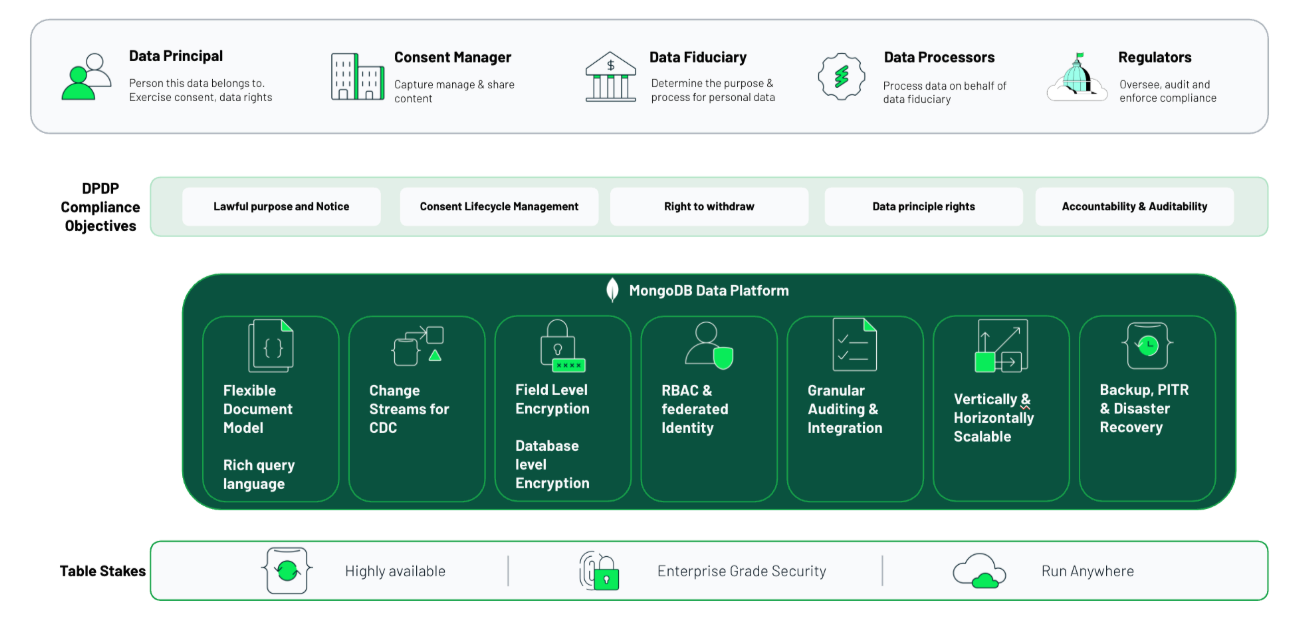
Task: Click the Run Anywhere cloud icon
Action: (979, 572)
